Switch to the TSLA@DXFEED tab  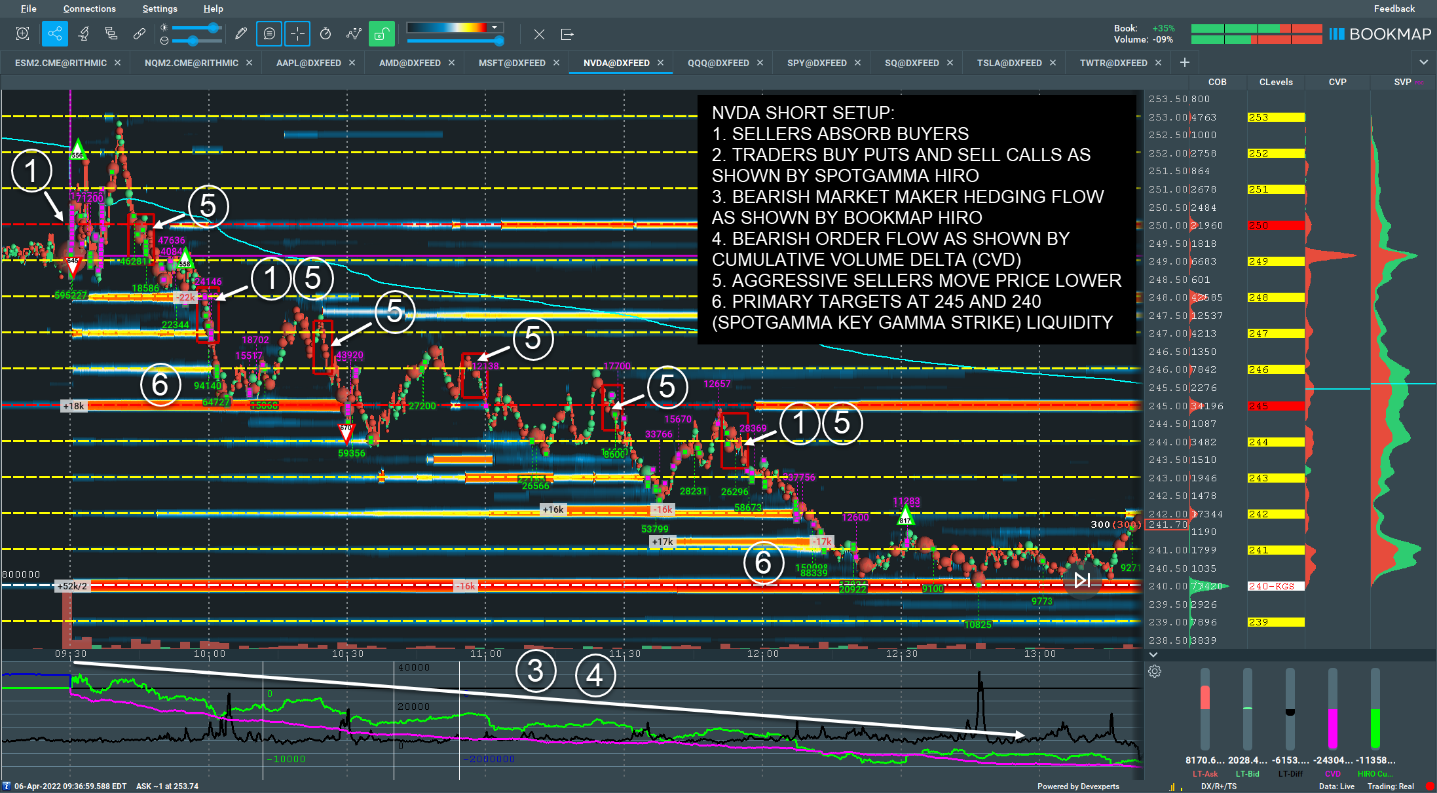click(x=1009, y=62)
